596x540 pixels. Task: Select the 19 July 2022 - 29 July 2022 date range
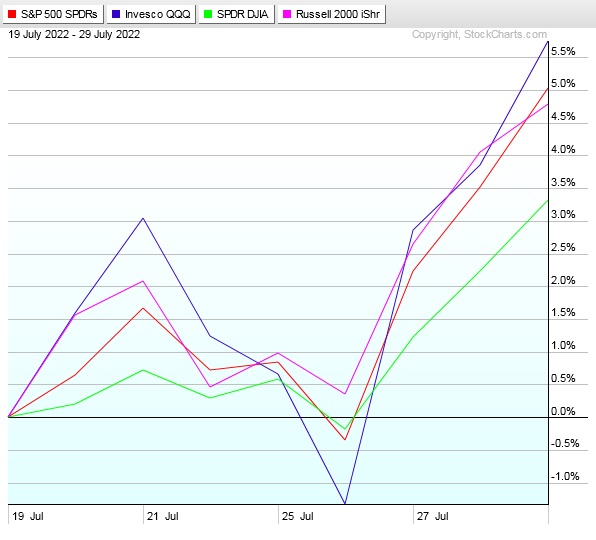[74, 35]
